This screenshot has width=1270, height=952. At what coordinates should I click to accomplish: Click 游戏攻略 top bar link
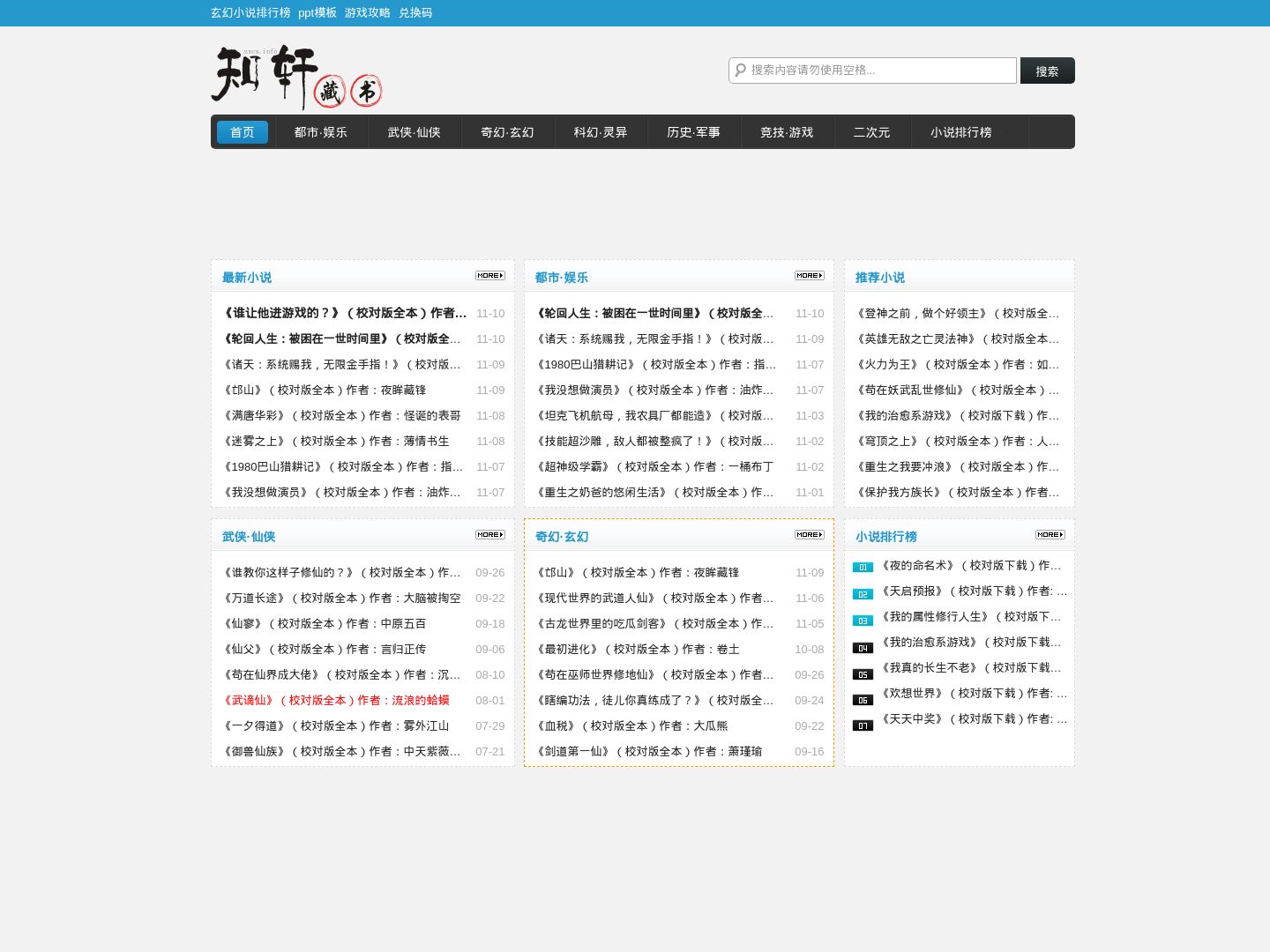pyautogui.click(x=368, y=12)
